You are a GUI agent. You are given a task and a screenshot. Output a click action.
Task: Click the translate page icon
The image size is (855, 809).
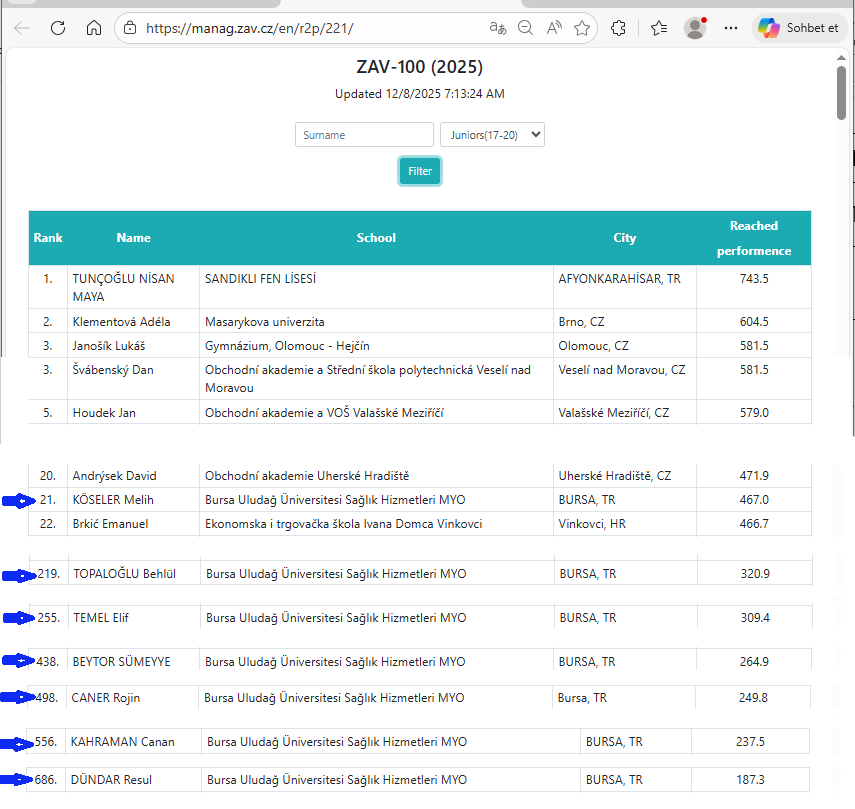(497, 28)
